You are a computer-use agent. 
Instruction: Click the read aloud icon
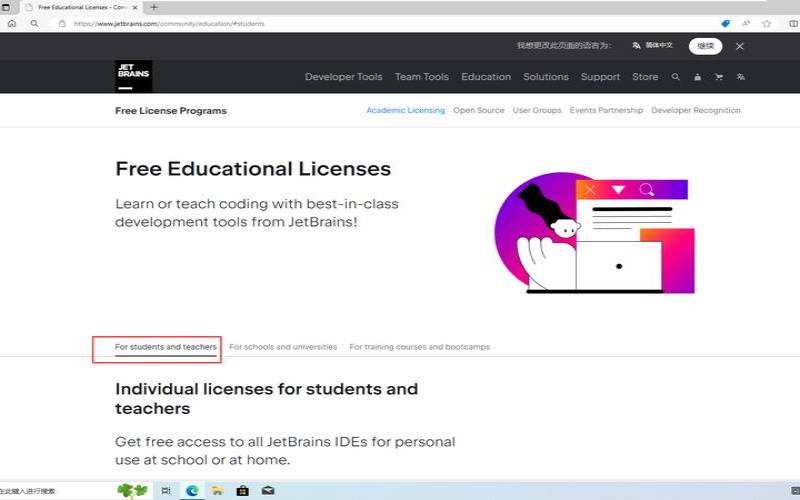click(x=746, y=23)
